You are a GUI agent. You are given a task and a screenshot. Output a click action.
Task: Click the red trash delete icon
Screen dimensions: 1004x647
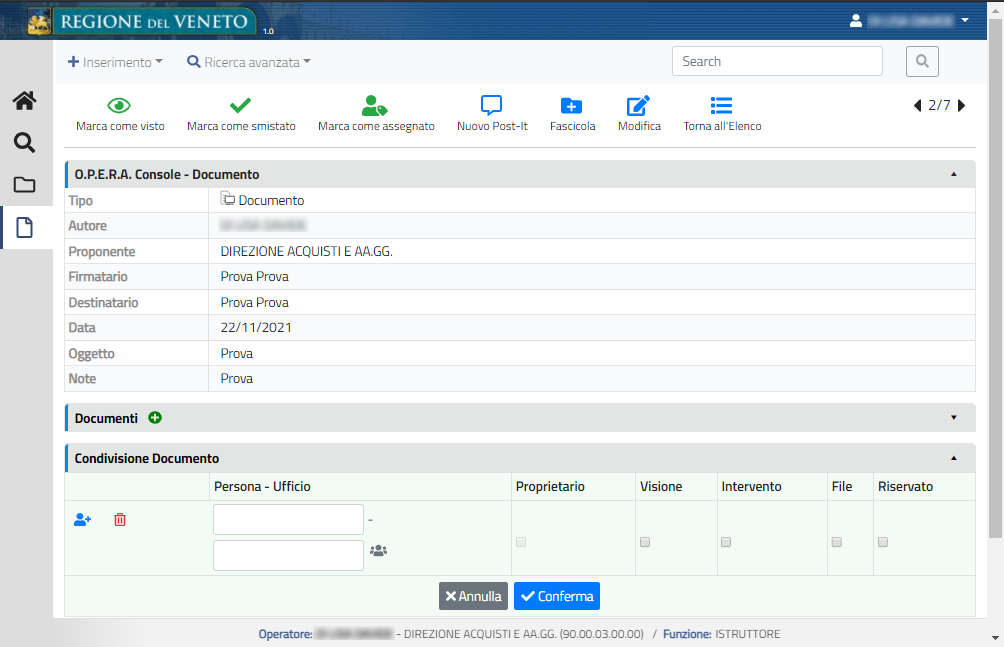tap(120, 520)
